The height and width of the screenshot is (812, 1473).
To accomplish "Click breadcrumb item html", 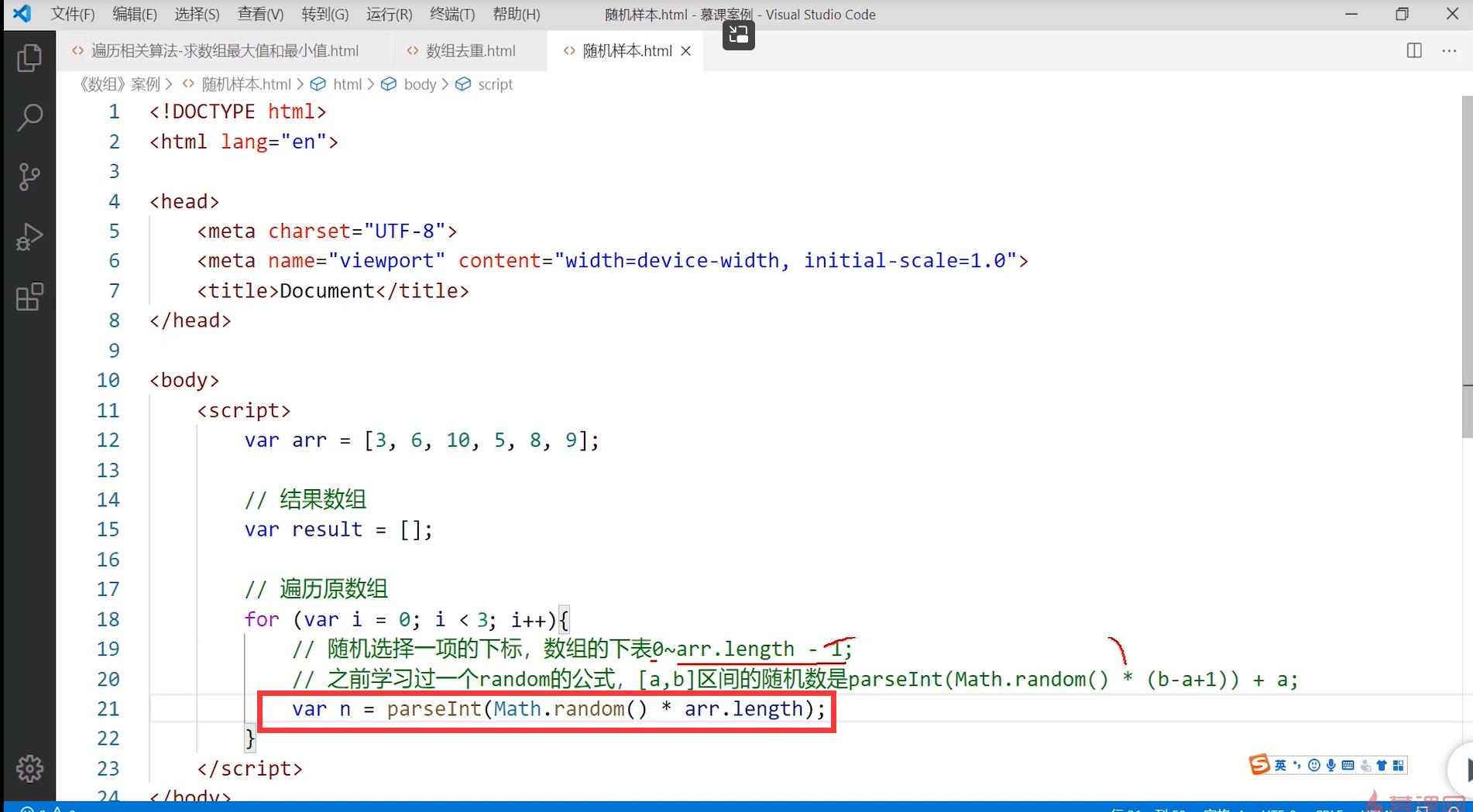I will [347, 84].
